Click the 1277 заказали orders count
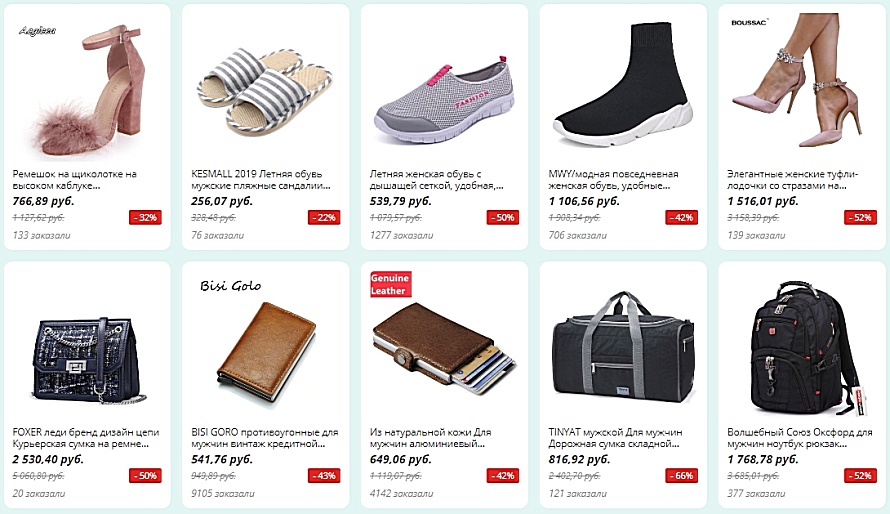The image size is (890, 514). pos(401,235)
